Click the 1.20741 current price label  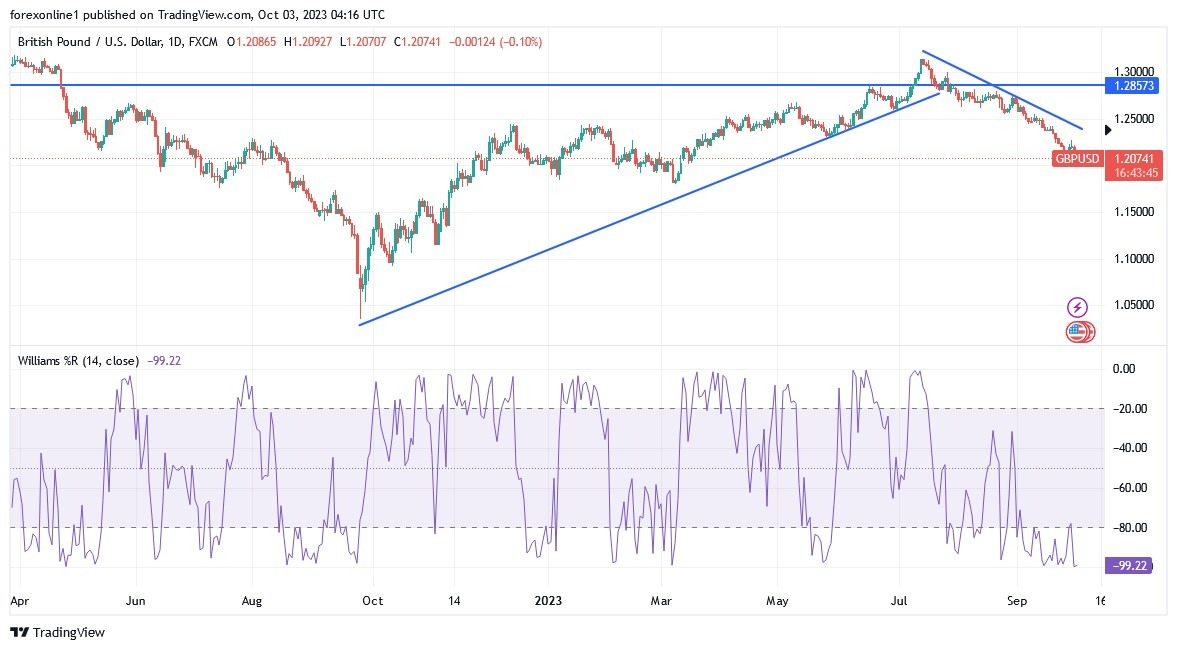(x=1133, y=158)
